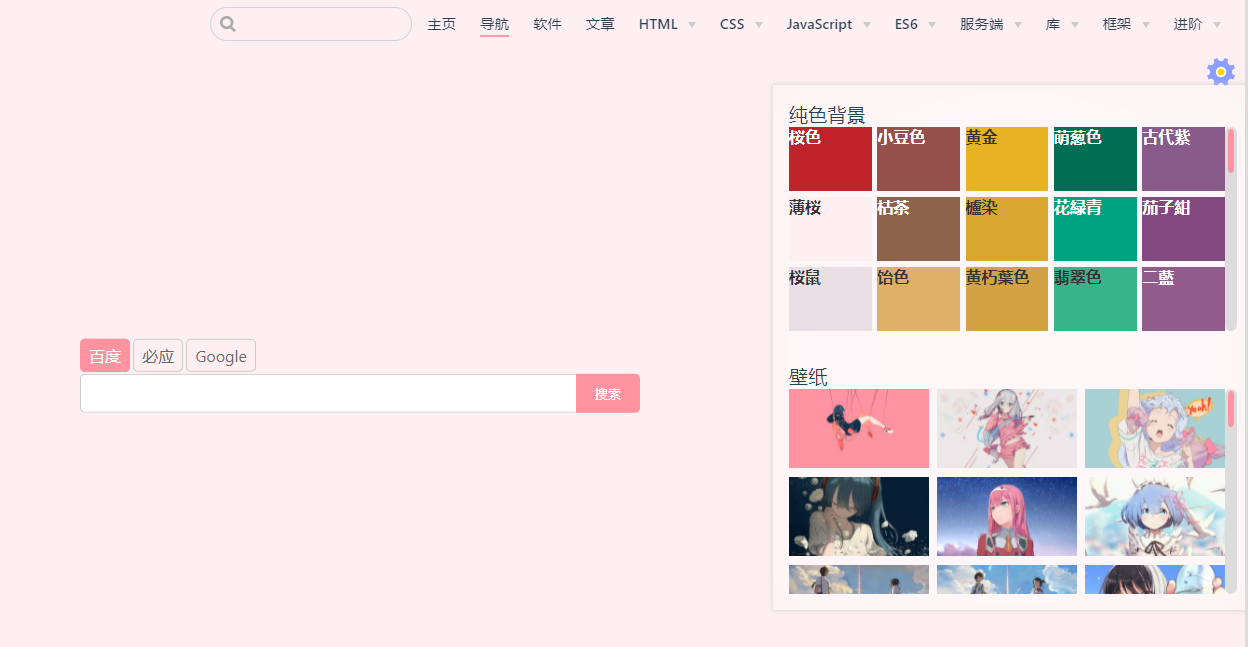Select the pink-haired girl night sky wallpaper
The height and width of the screenshot is (647, 1248).
1006,516
